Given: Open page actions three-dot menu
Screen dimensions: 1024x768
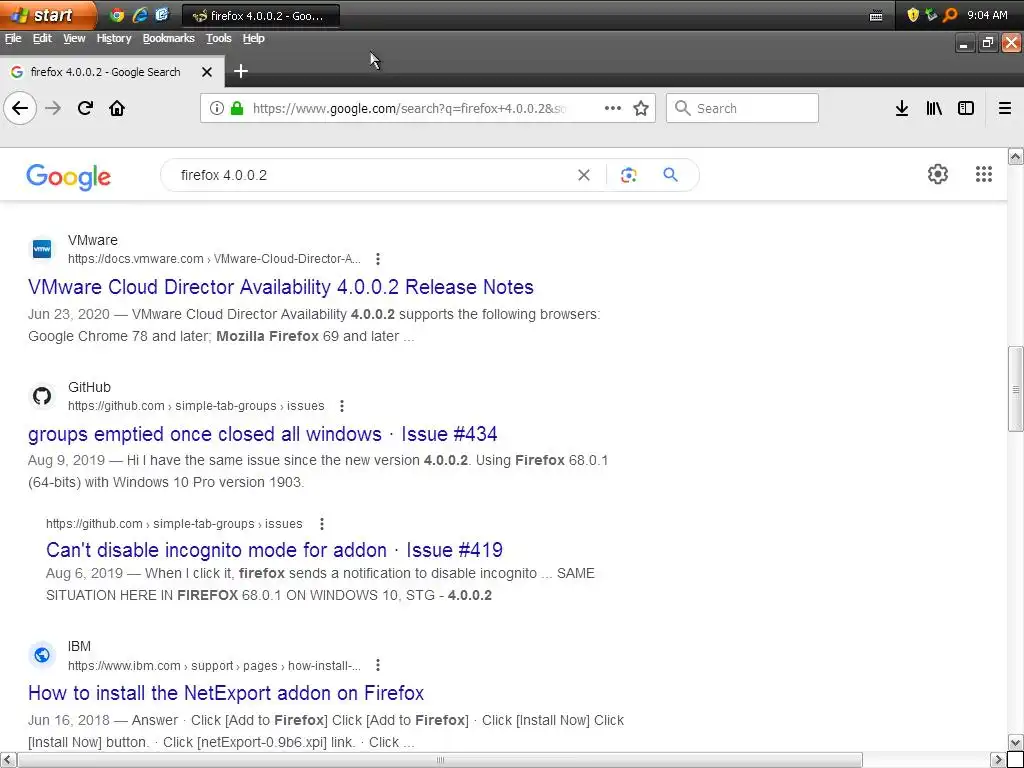Looking at the screenshot, I should click(613, 108).
